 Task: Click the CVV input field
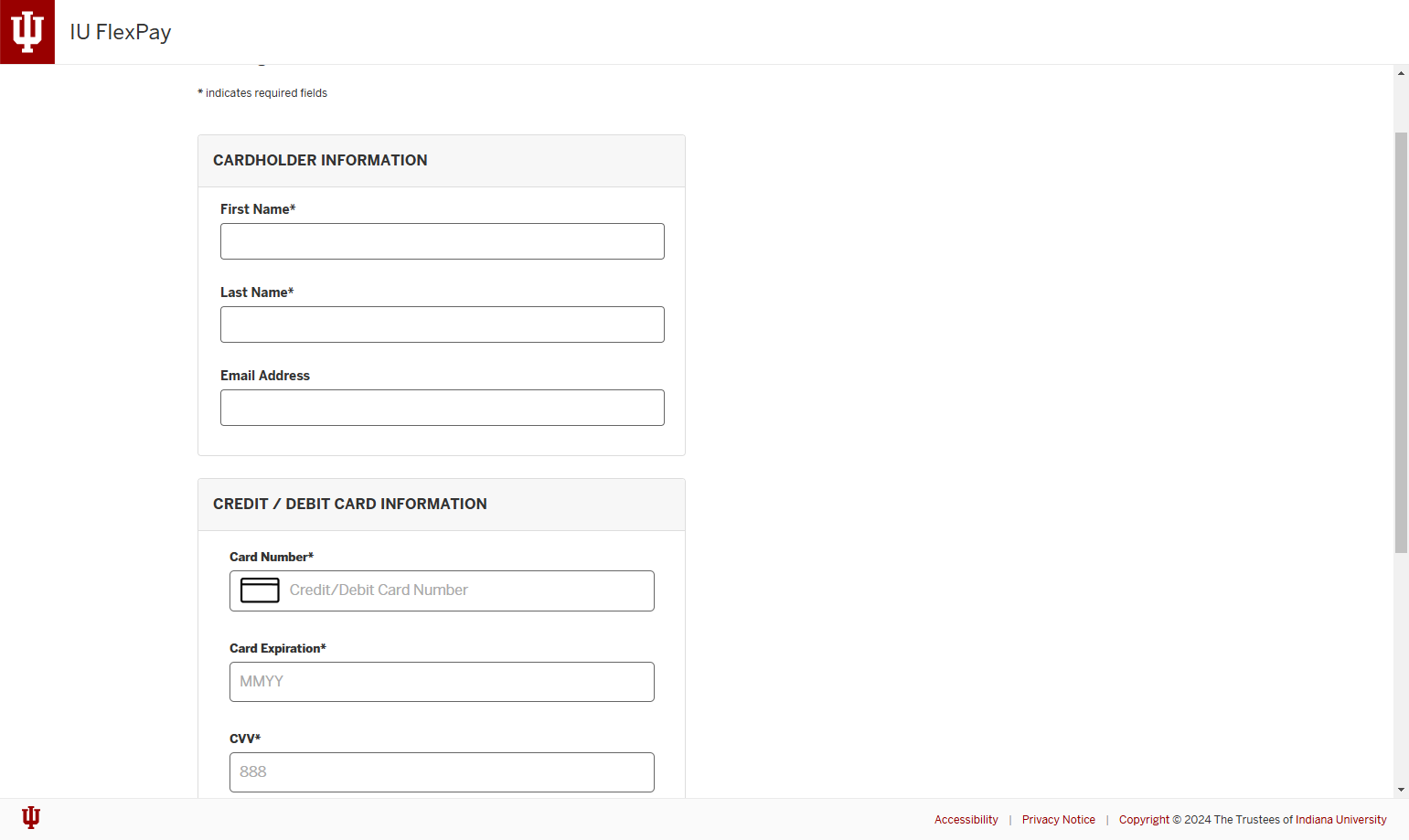click(x=442, y=772)
